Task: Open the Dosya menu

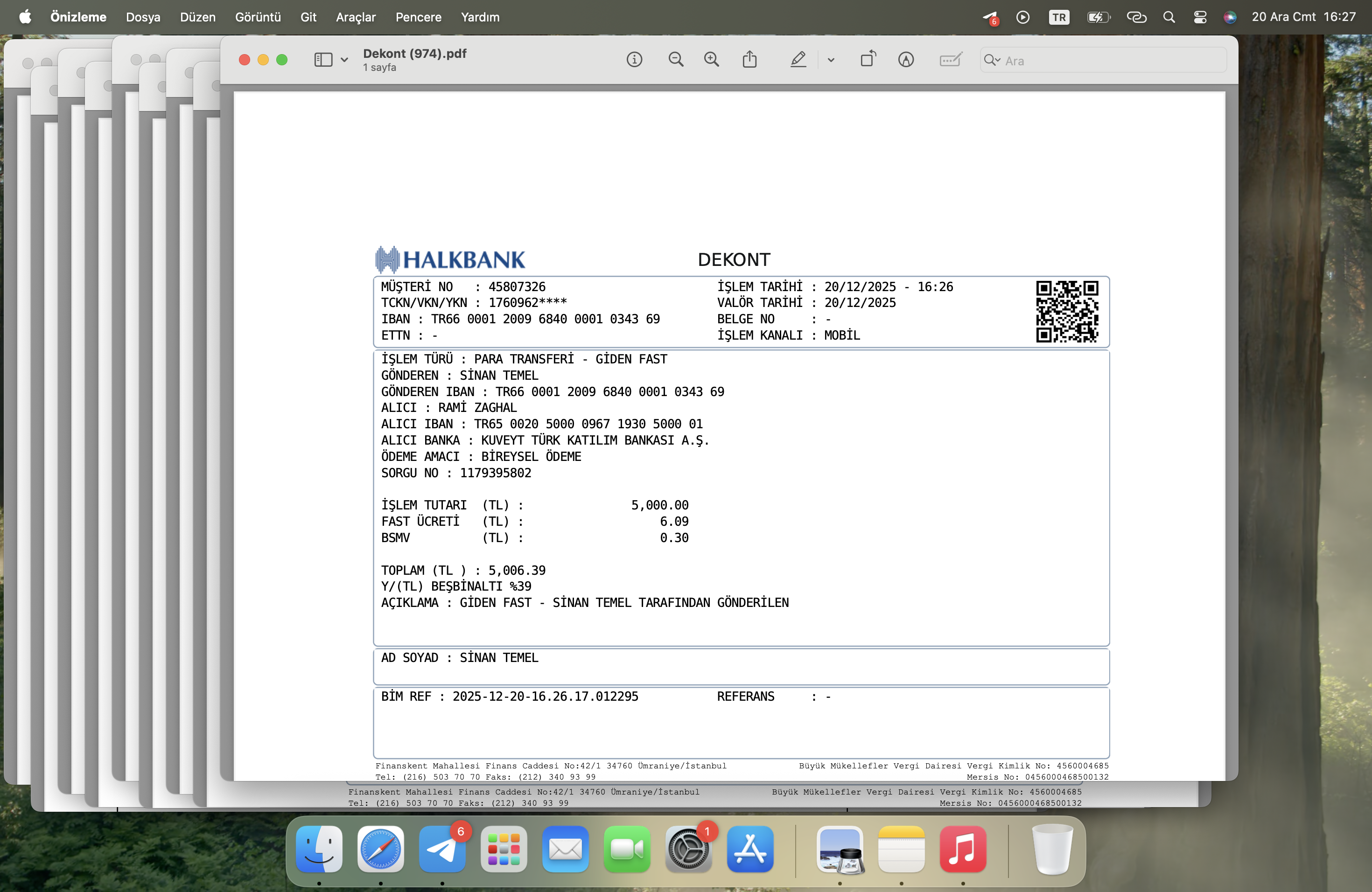Action: coord(143,17)
